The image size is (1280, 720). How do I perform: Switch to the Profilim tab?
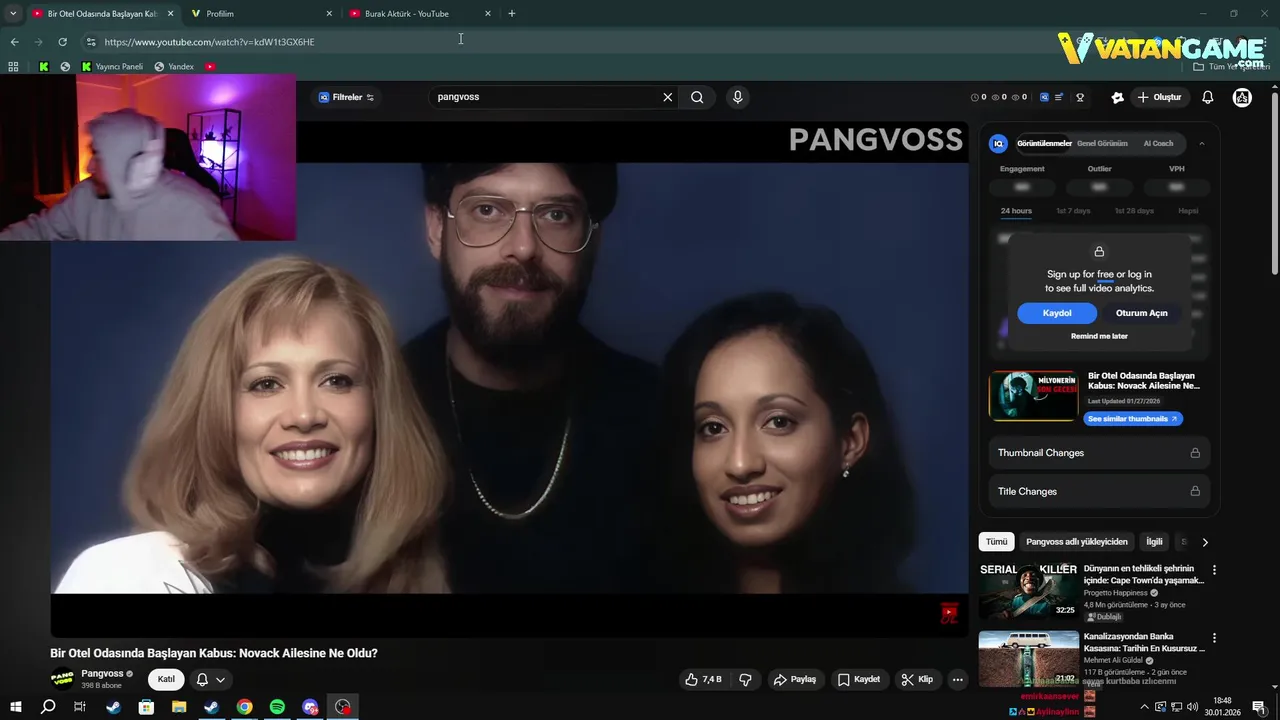coord(262,14)
